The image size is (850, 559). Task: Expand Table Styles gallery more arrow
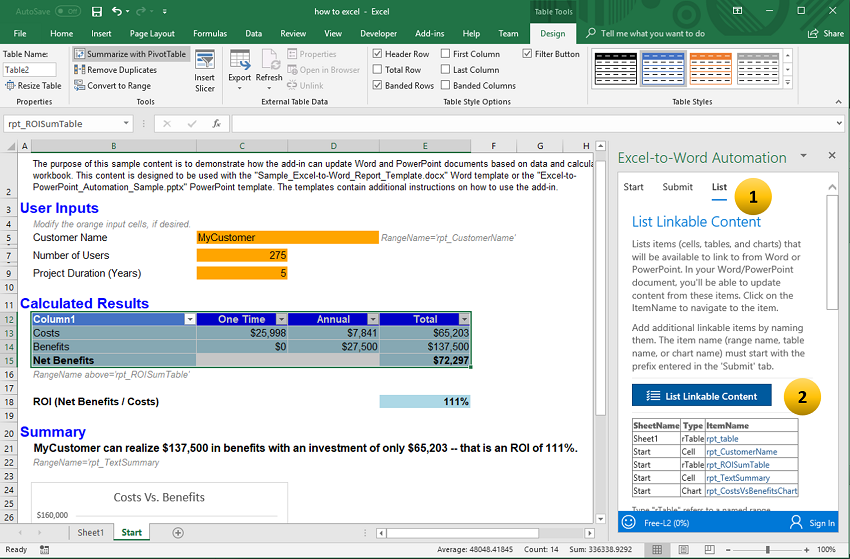pyautogui.click(x=788, y=83)
